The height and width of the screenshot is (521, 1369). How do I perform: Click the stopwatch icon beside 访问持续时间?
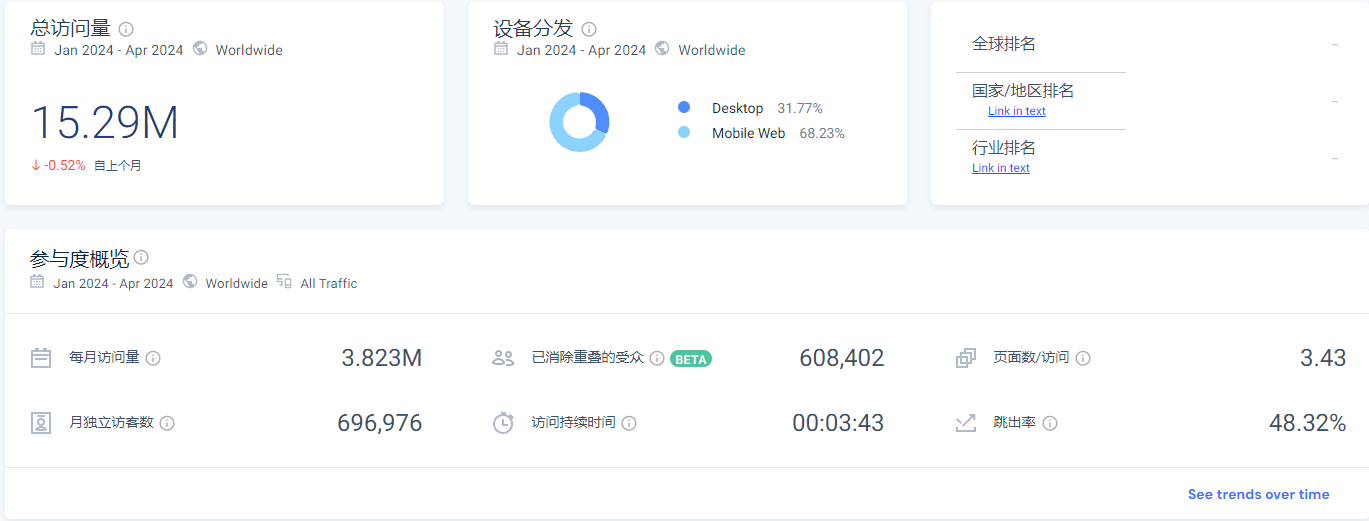pos(503,423)
